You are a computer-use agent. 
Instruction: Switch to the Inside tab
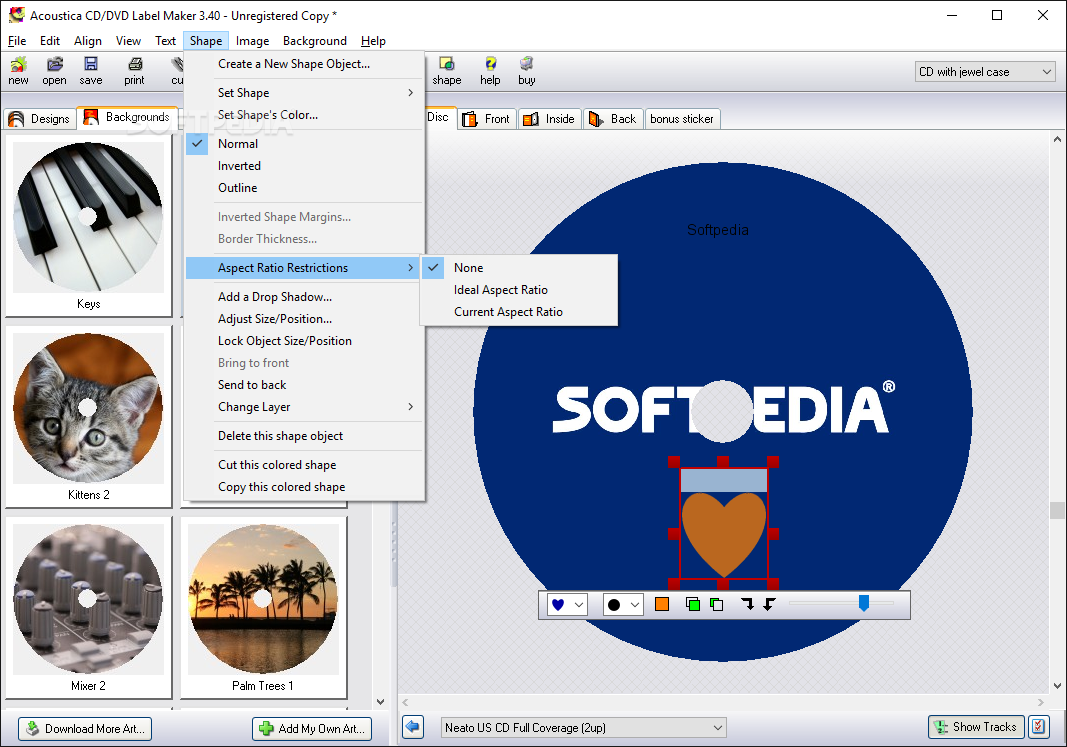[549, 119]
